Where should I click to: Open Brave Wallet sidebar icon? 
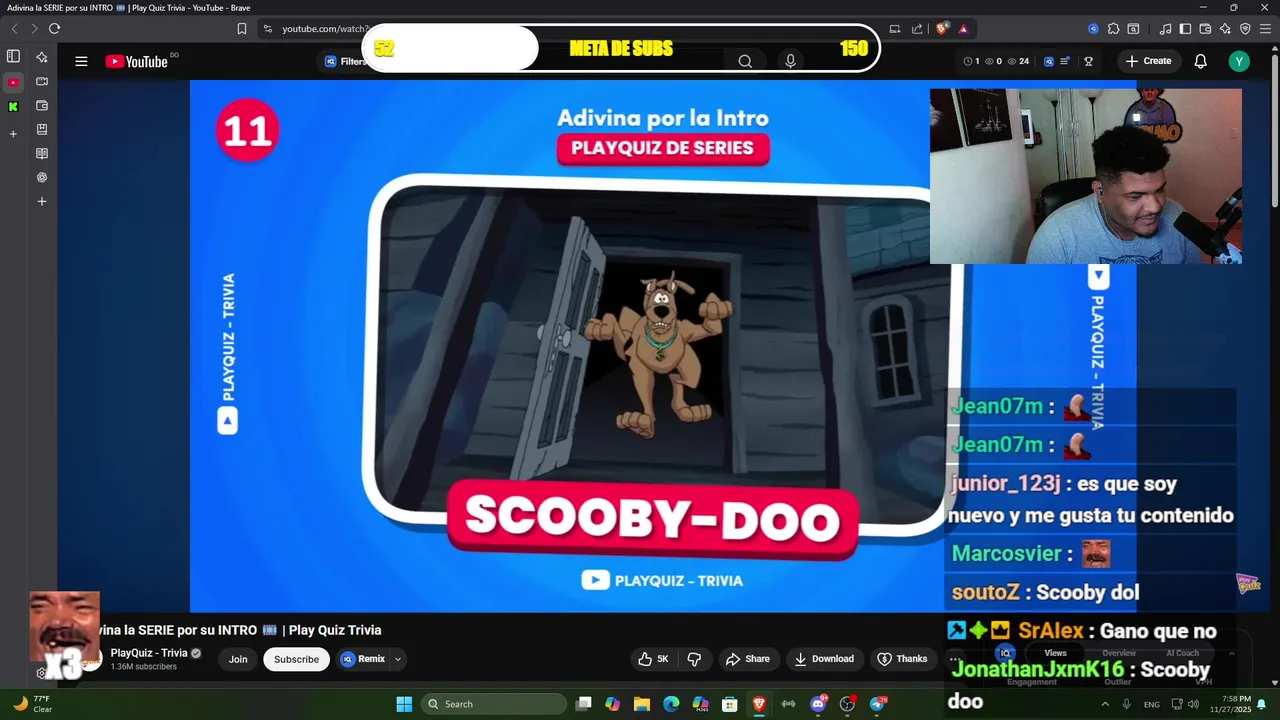[42, 106]
